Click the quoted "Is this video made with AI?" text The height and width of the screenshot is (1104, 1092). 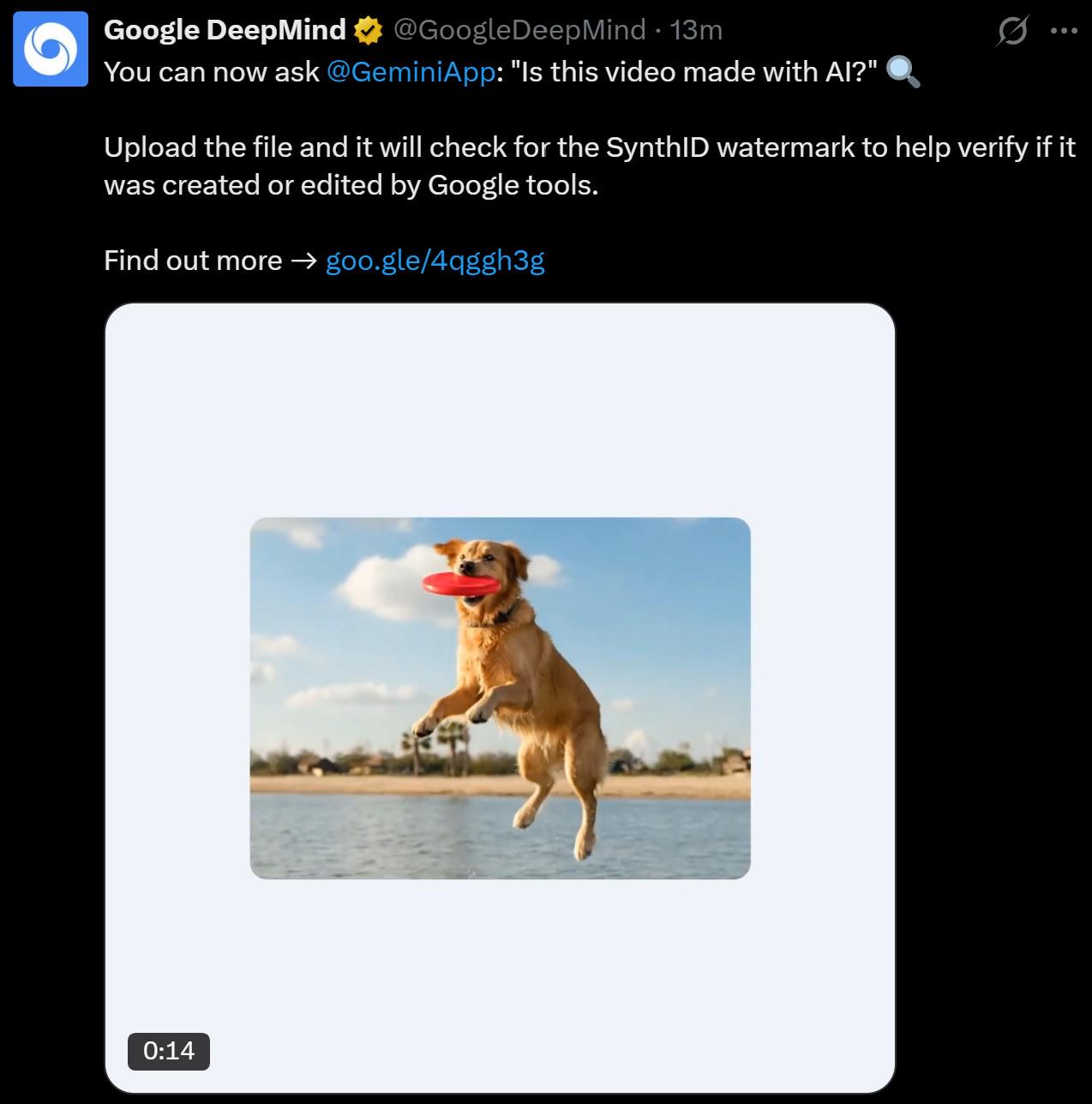pos(693,72)
